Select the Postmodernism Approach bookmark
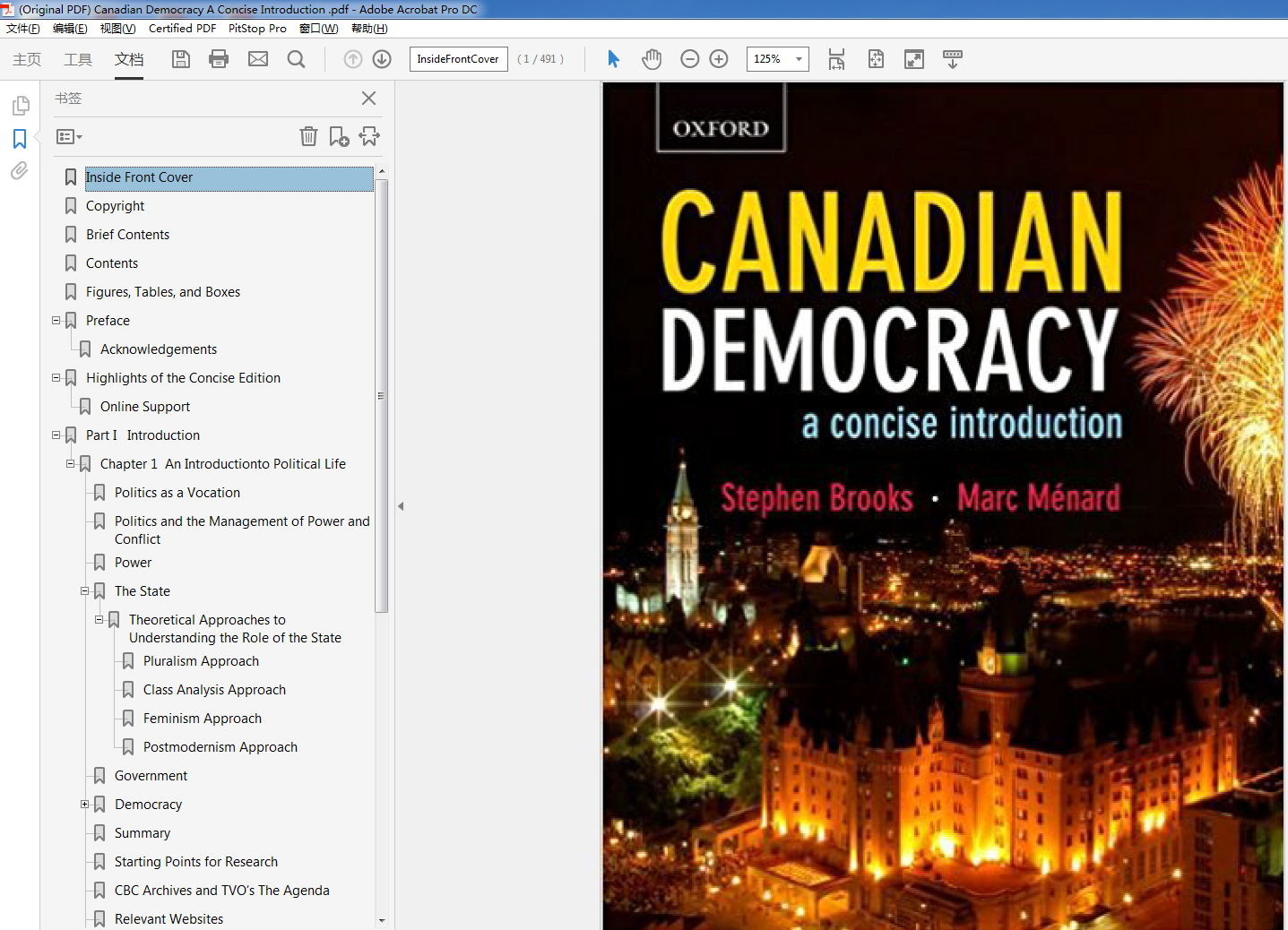 pos(220,747)
